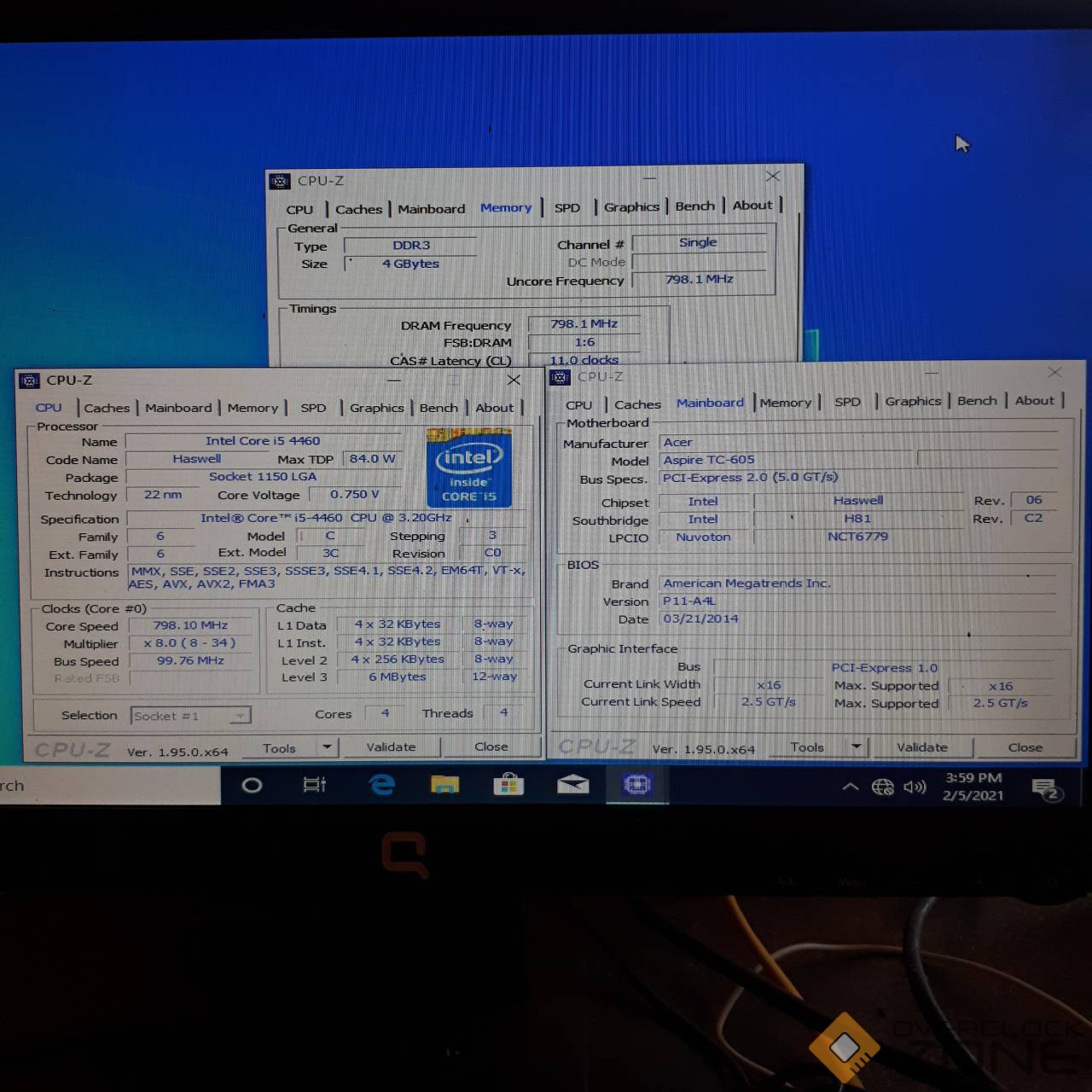Switch to the SPD tab in the CPU window

click(313, 408)
